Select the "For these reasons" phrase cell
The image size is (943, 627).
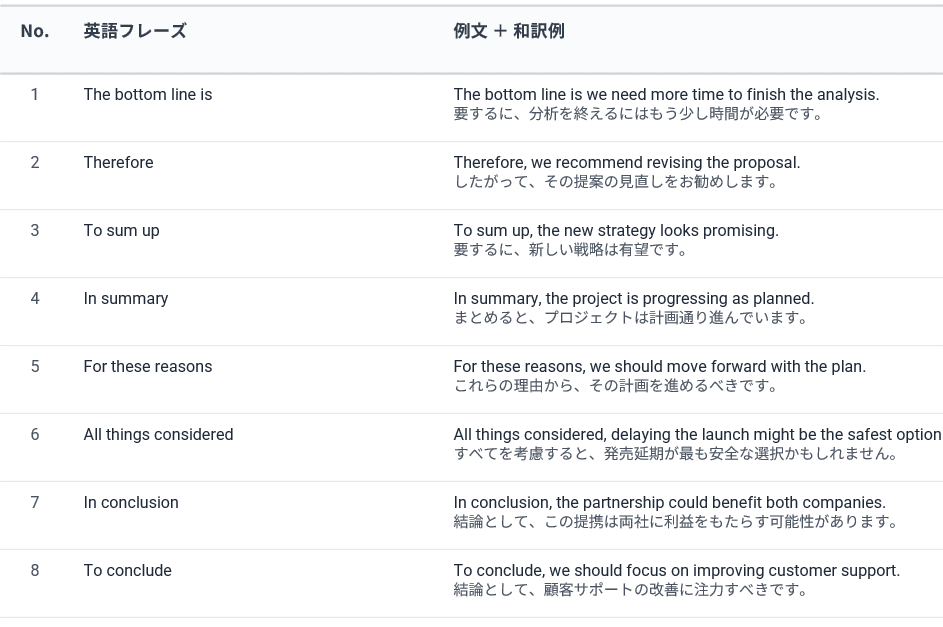tap(148, 367)
